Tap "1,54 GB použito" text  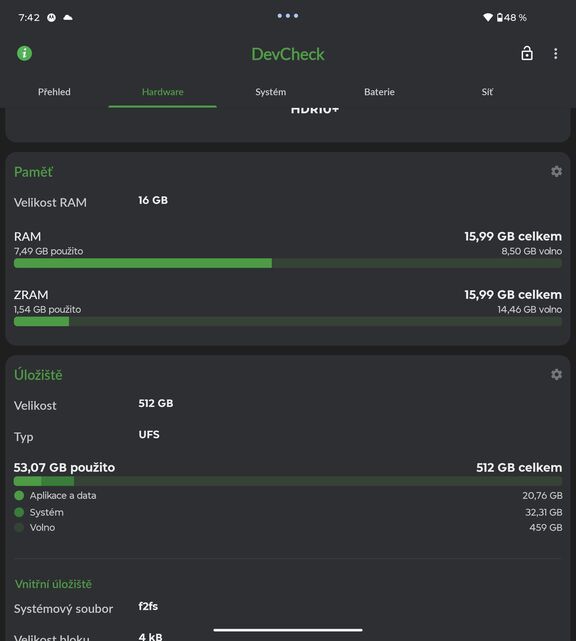pos(47,309)
